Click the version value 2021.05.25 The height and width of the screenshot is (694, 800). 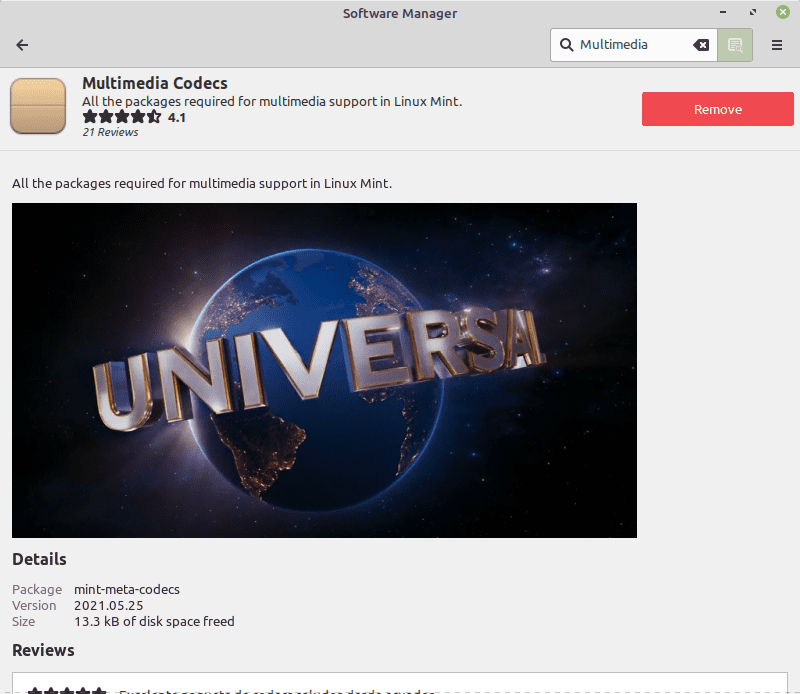tap(109, 605)
